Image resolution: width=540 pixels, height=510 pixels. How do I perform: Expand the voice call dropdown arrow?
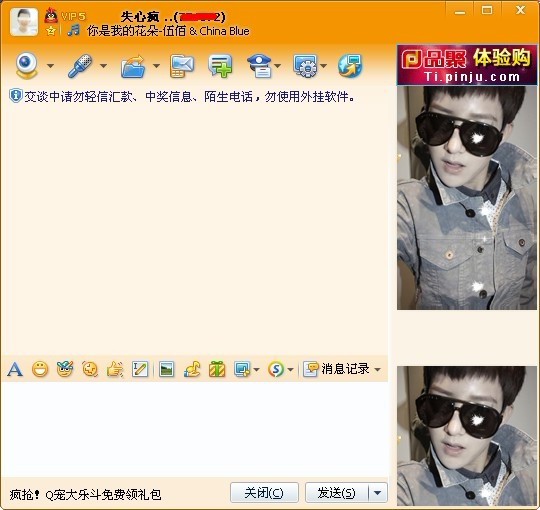[103, 65]
